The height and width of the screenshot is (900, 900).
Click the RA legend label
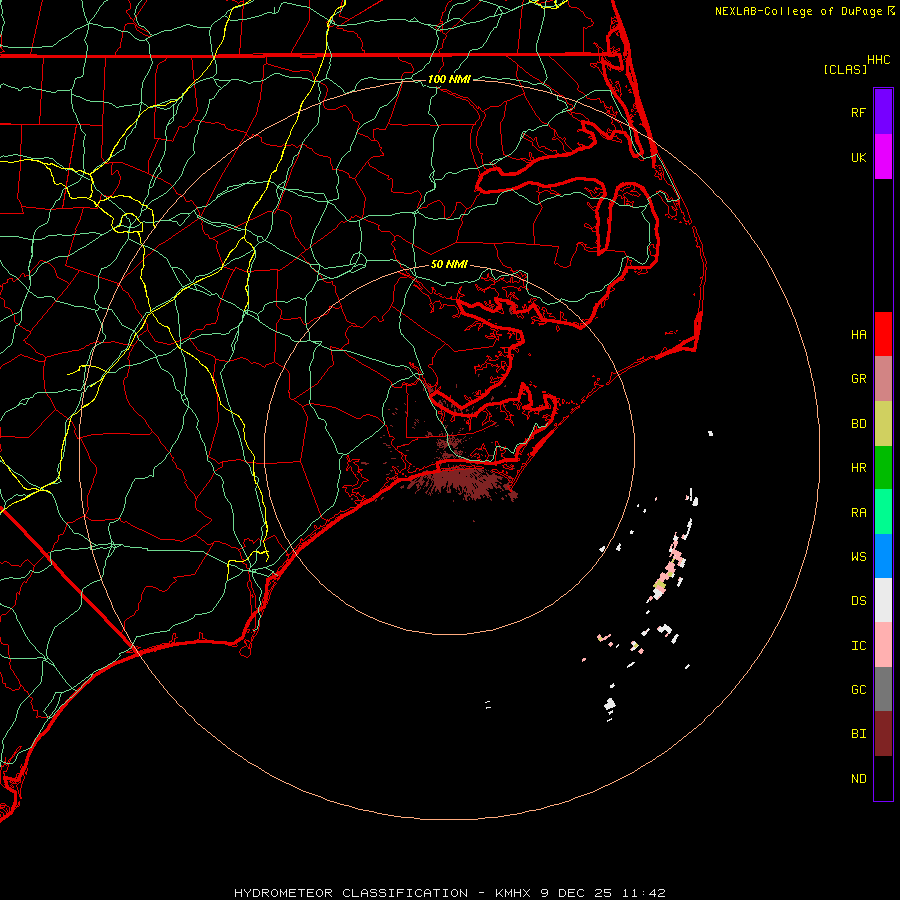[x=859, y=513]
